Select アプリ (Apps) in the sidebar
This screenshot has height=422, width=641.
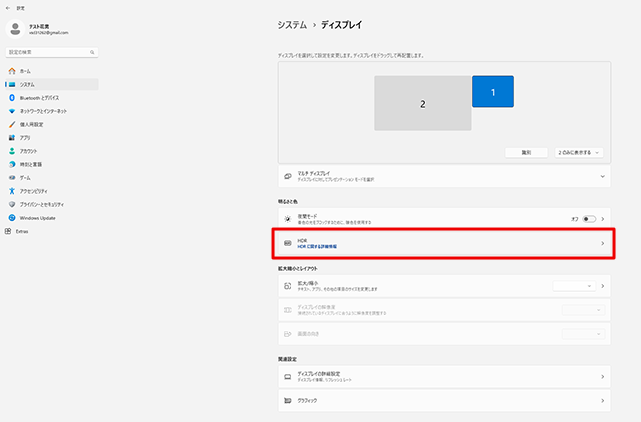(25, 137)
